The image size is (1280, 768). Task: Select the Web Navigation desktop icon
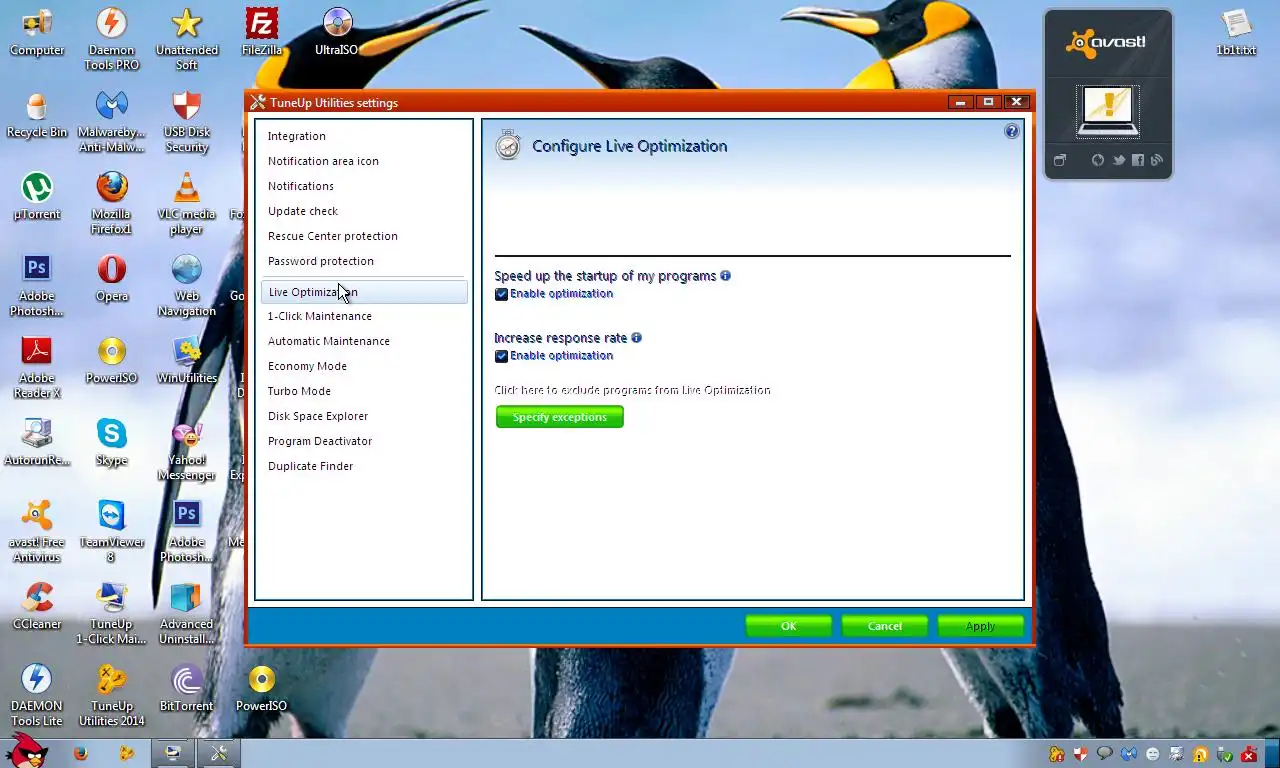pyautogui.click(x=186, y=286)
